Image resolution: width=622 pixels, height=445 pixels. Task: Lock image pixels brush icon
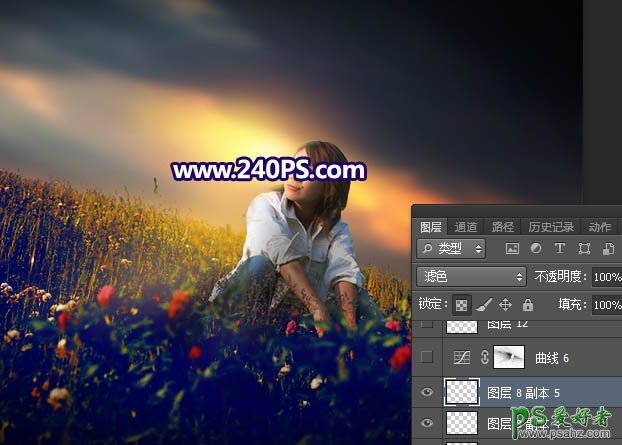pyautogui.click(x=483, y=304)
